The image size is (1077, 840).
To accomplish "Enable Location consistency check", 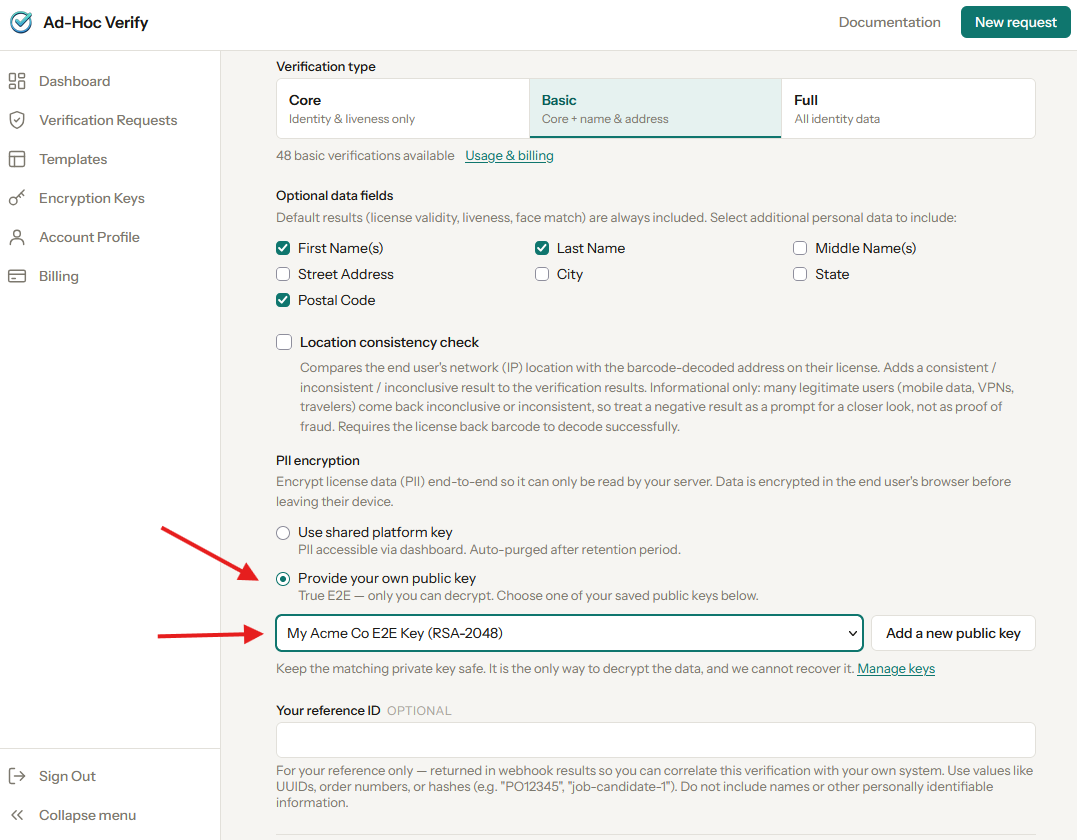I will [284, 342].
